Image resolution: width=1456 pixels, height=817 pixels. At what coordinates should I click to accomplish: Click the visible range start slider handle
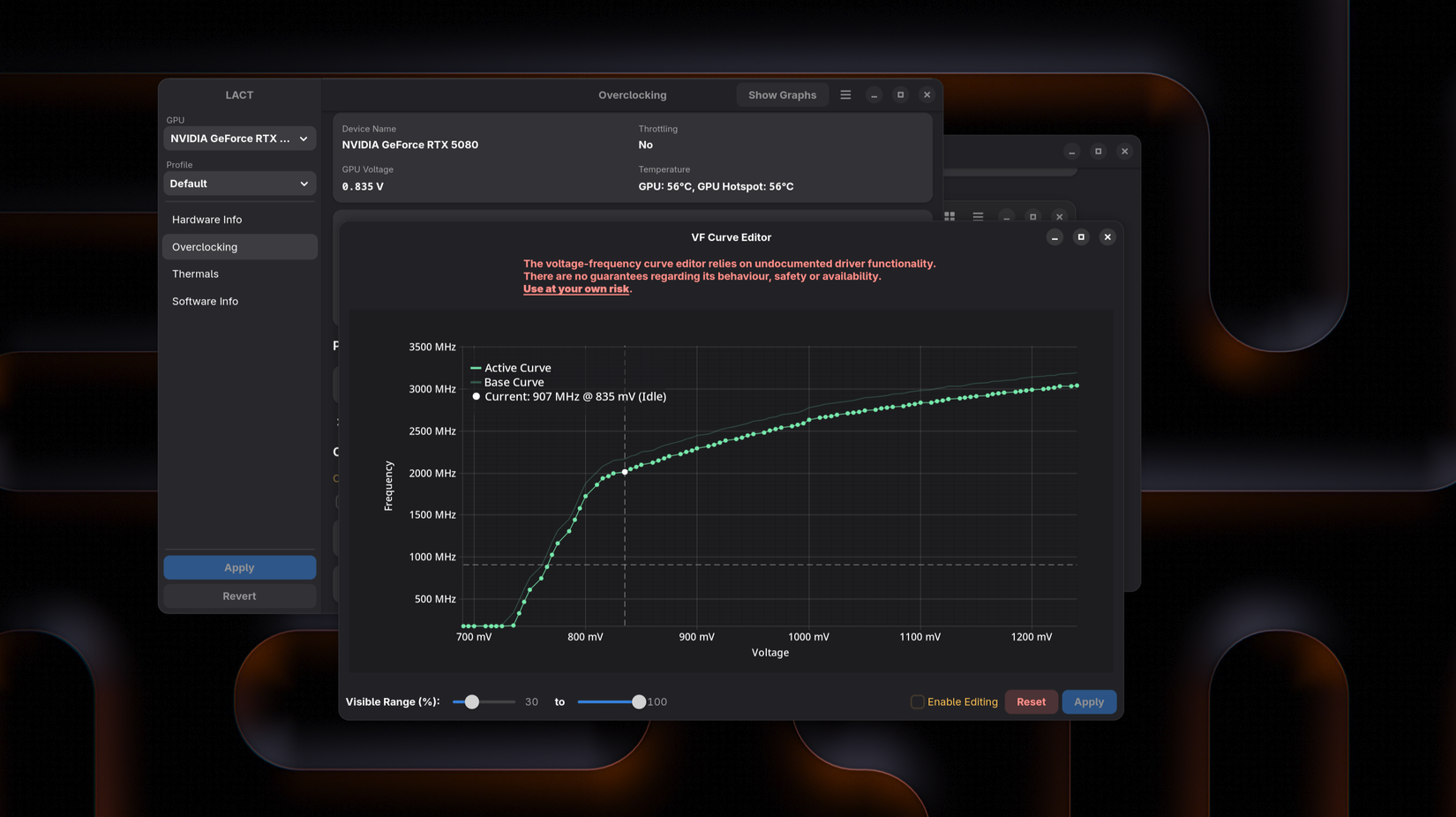(x=472, y=702)
